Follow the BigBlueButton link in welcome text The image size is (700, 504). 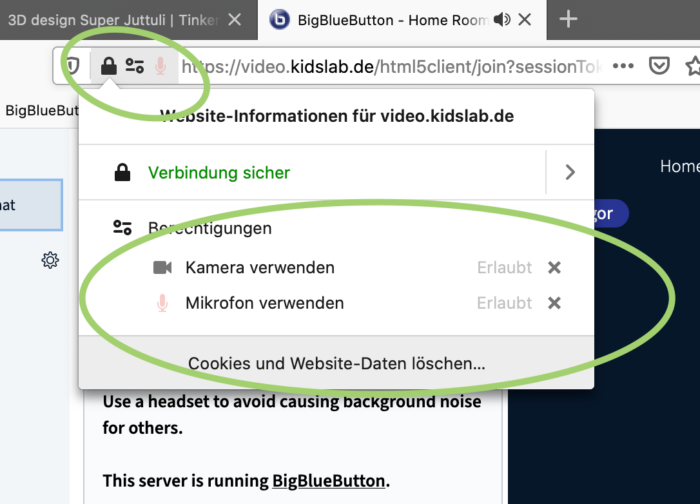point(328,479)
